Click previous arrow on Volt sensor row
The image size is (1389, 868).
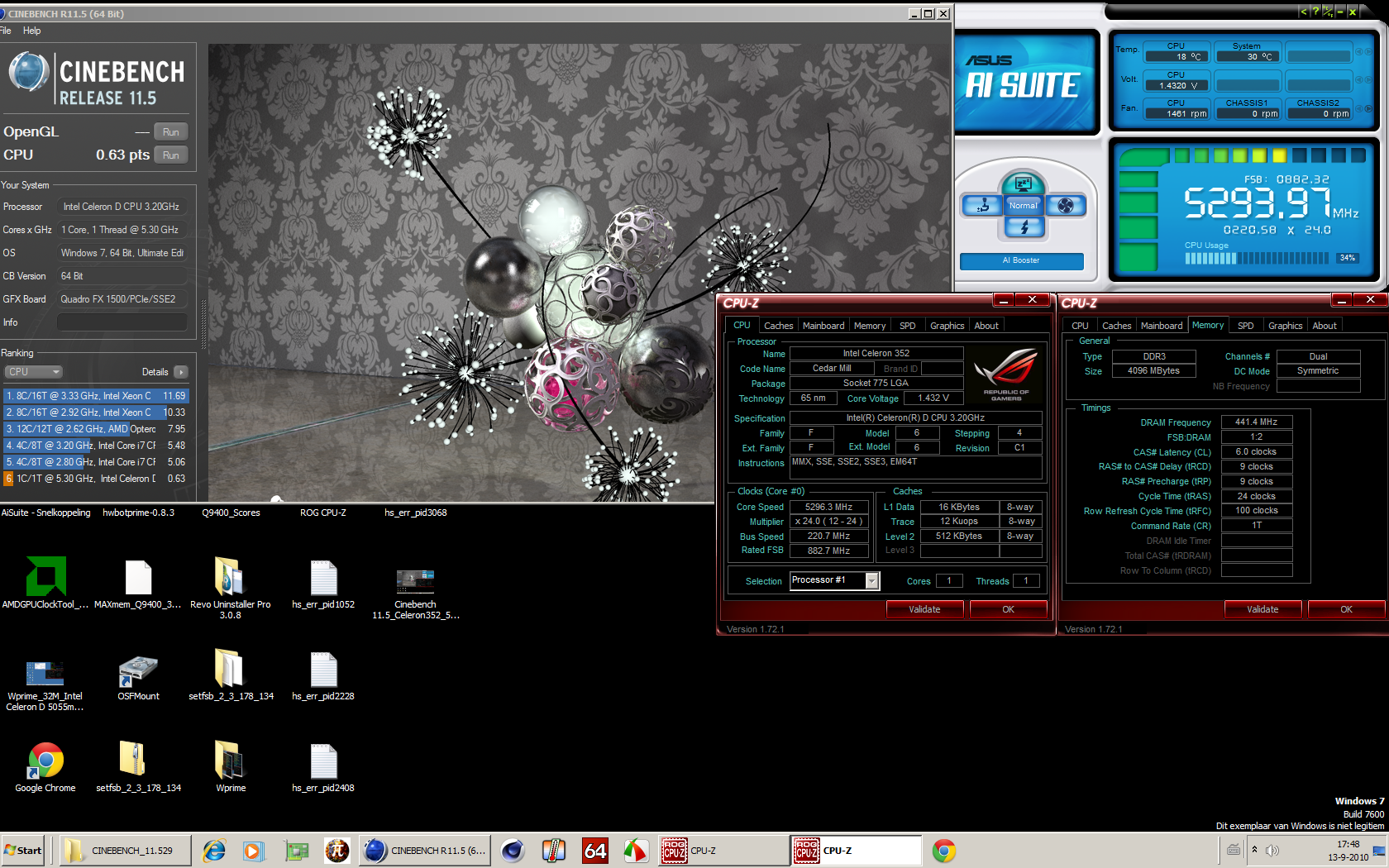(x=1359, y=79)
